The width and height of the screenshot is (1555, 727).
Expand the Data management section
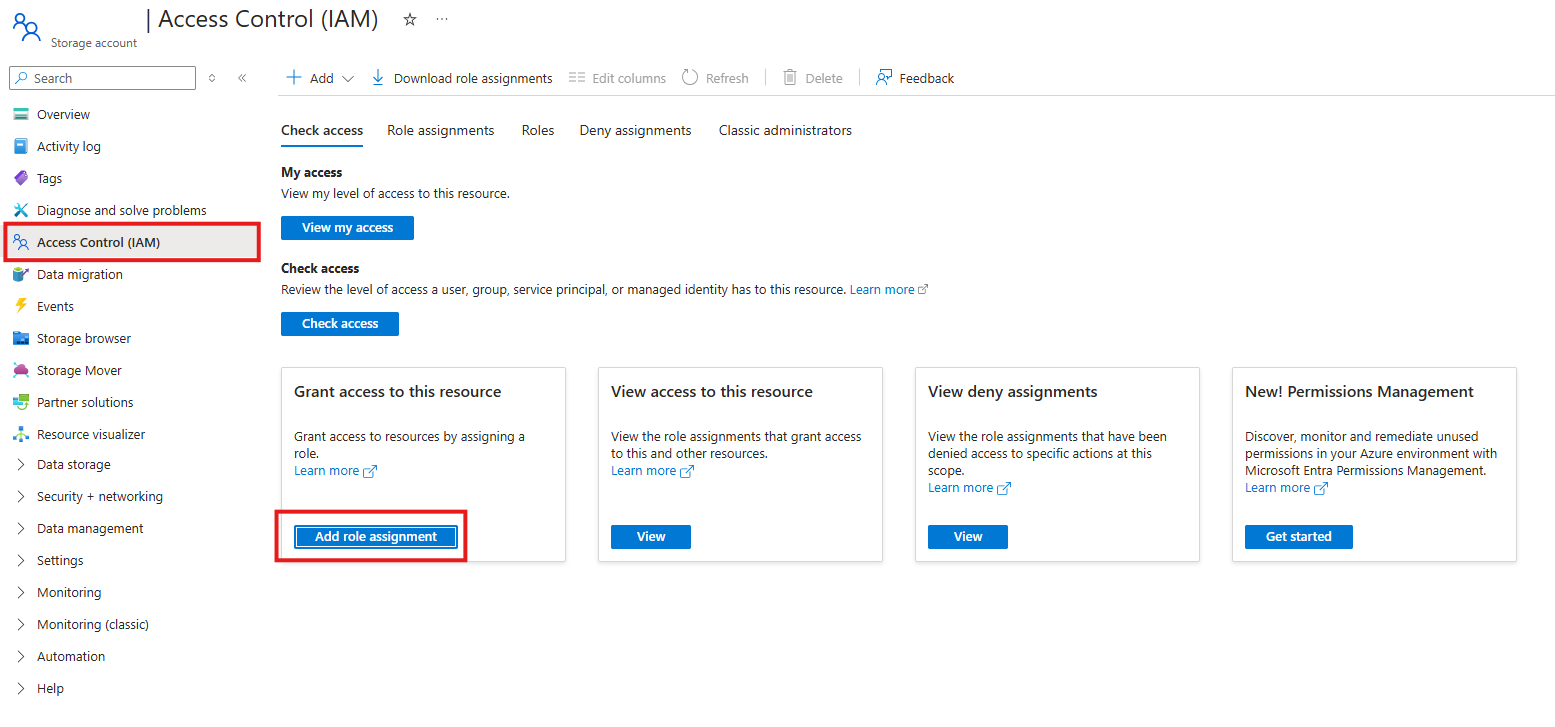(21, 528)
